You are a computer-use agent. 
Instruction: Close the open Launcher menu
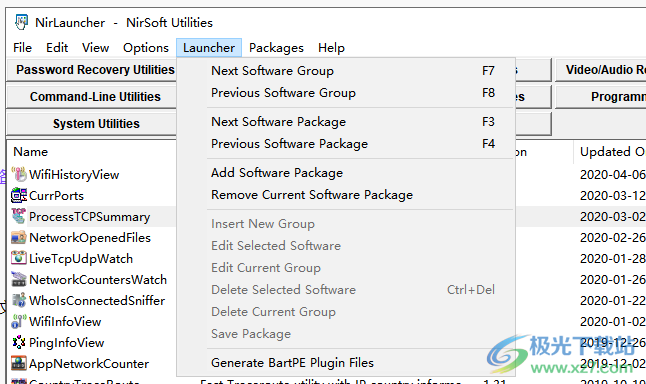tap(209, 48)
